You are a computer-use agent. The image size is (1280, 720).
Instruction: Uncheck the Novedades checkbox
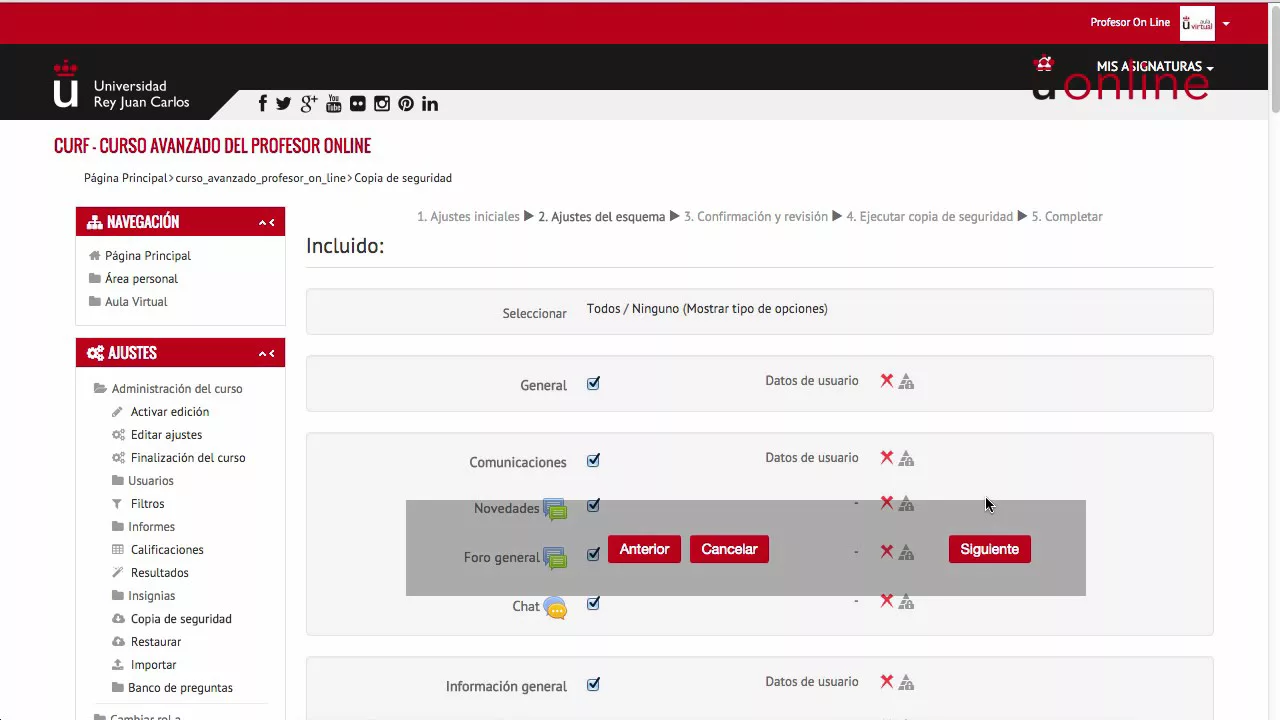(593, 505)
